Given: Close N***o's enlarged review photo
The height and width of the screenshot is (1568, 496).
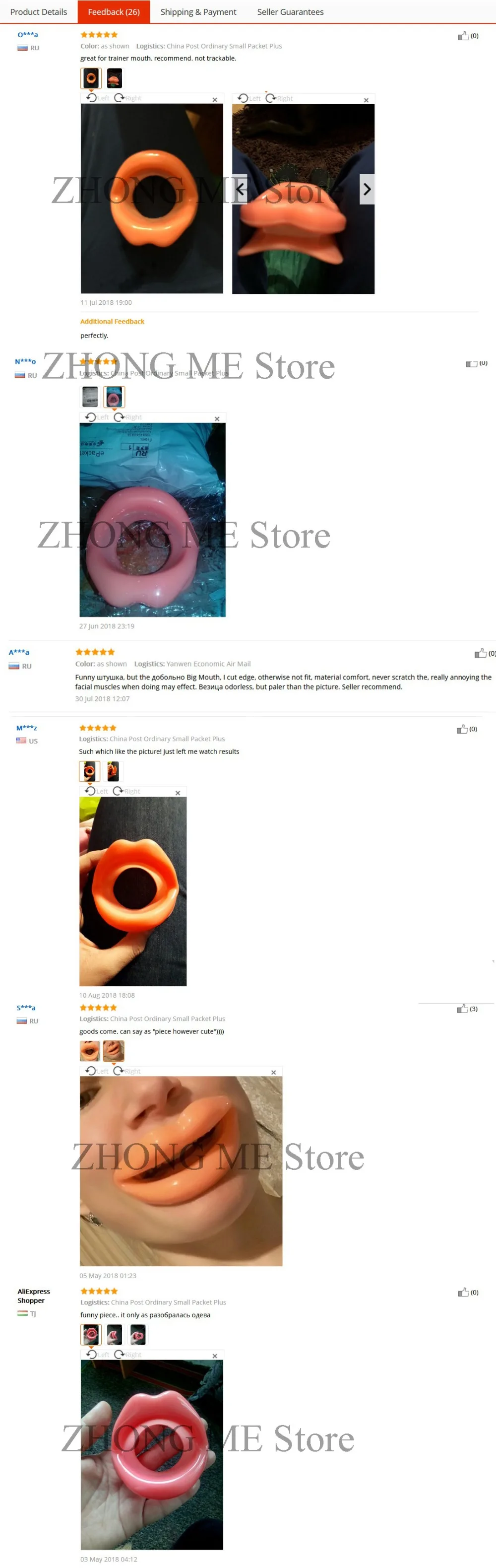Looking at the screenshot, I should (217, 419).
